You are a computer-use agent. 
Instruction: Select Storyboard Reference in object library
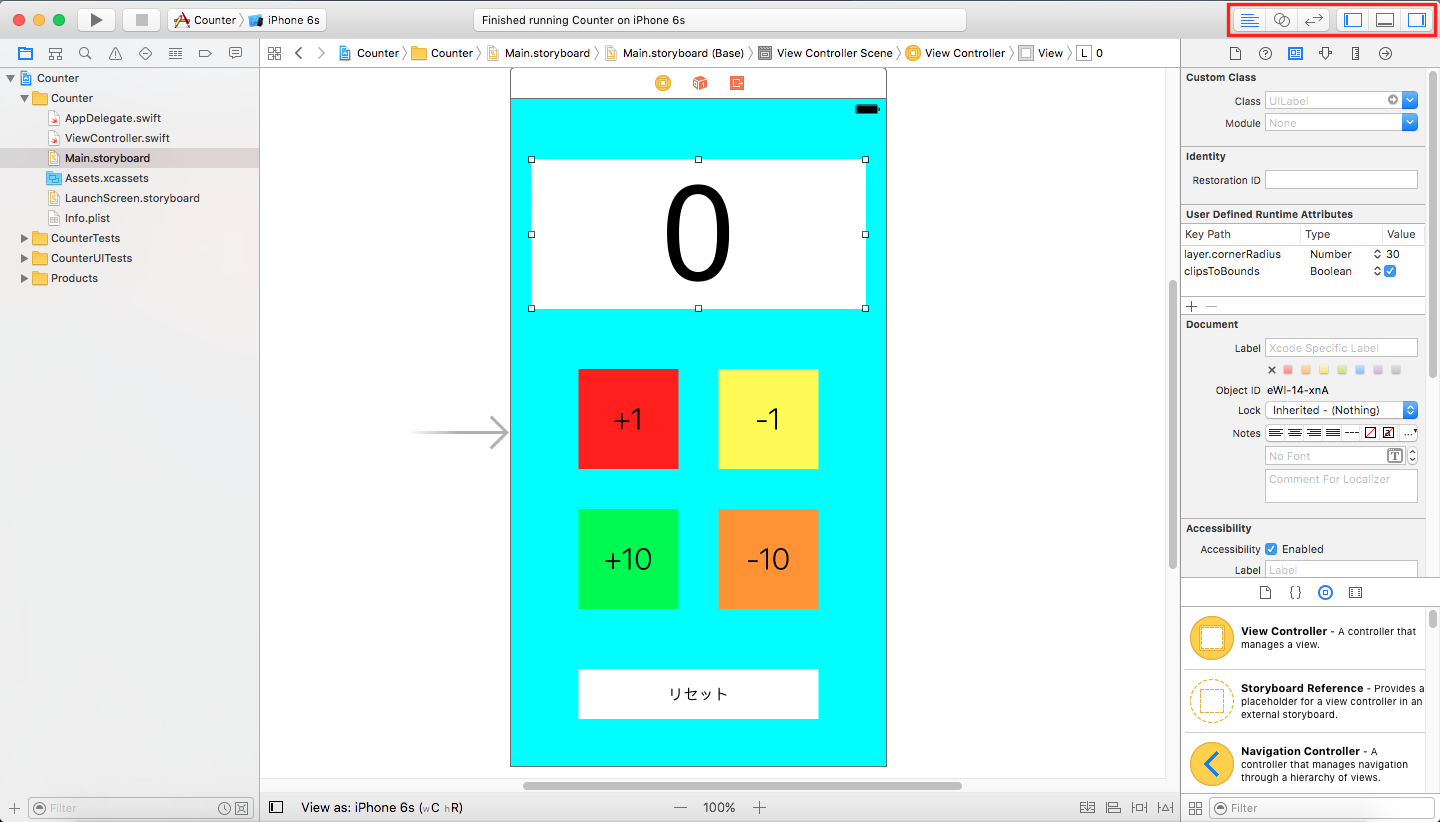coord(1305,701)
